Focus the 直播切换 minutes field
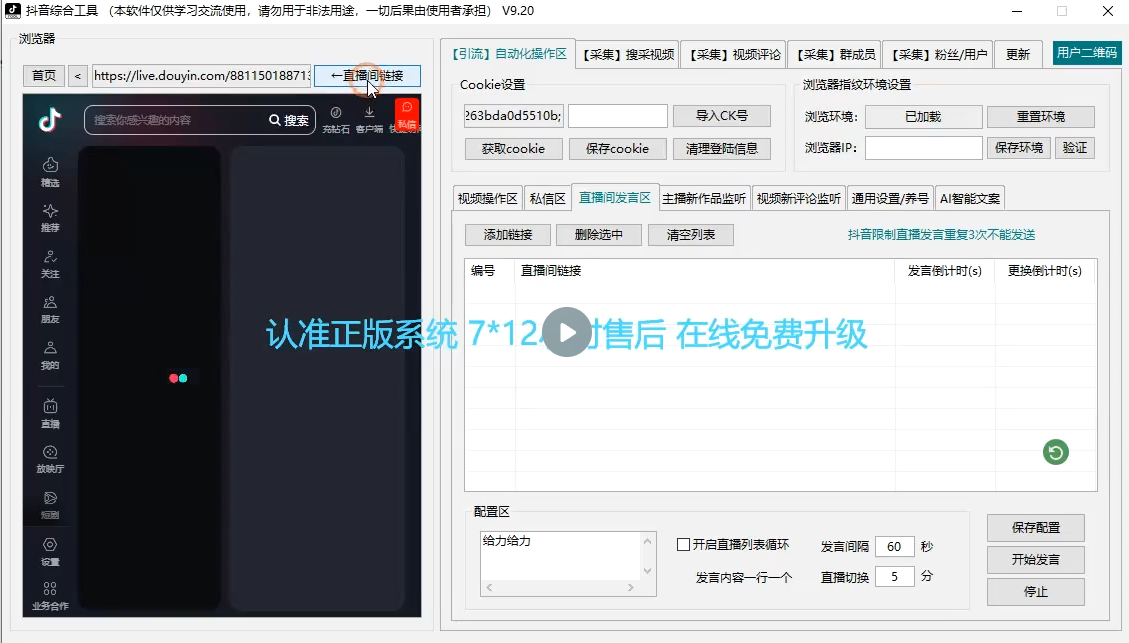Screen dimensions: 1129x643 click(894, 577)
